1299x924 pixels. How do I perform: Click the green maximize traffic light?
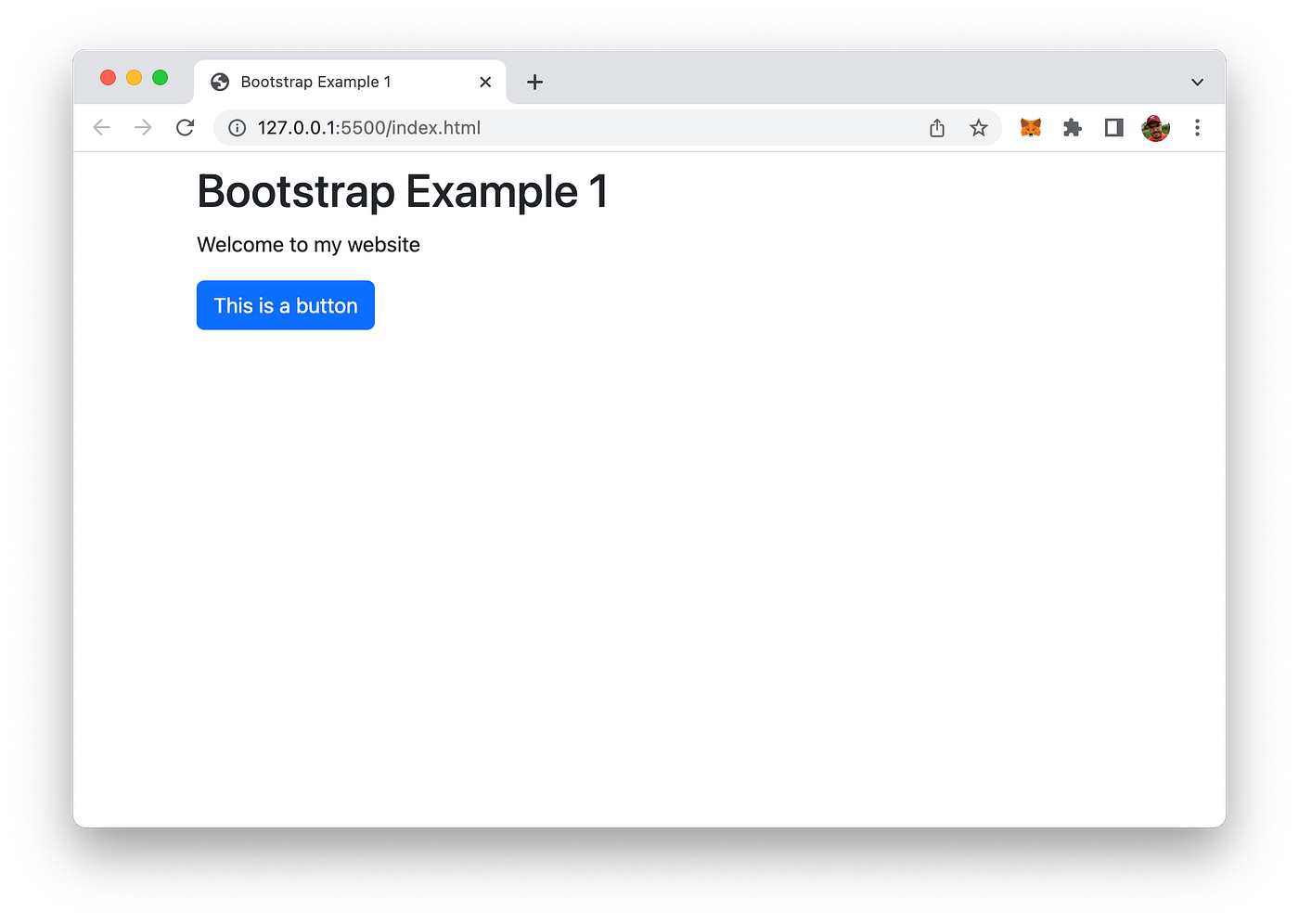click(160, 78)
